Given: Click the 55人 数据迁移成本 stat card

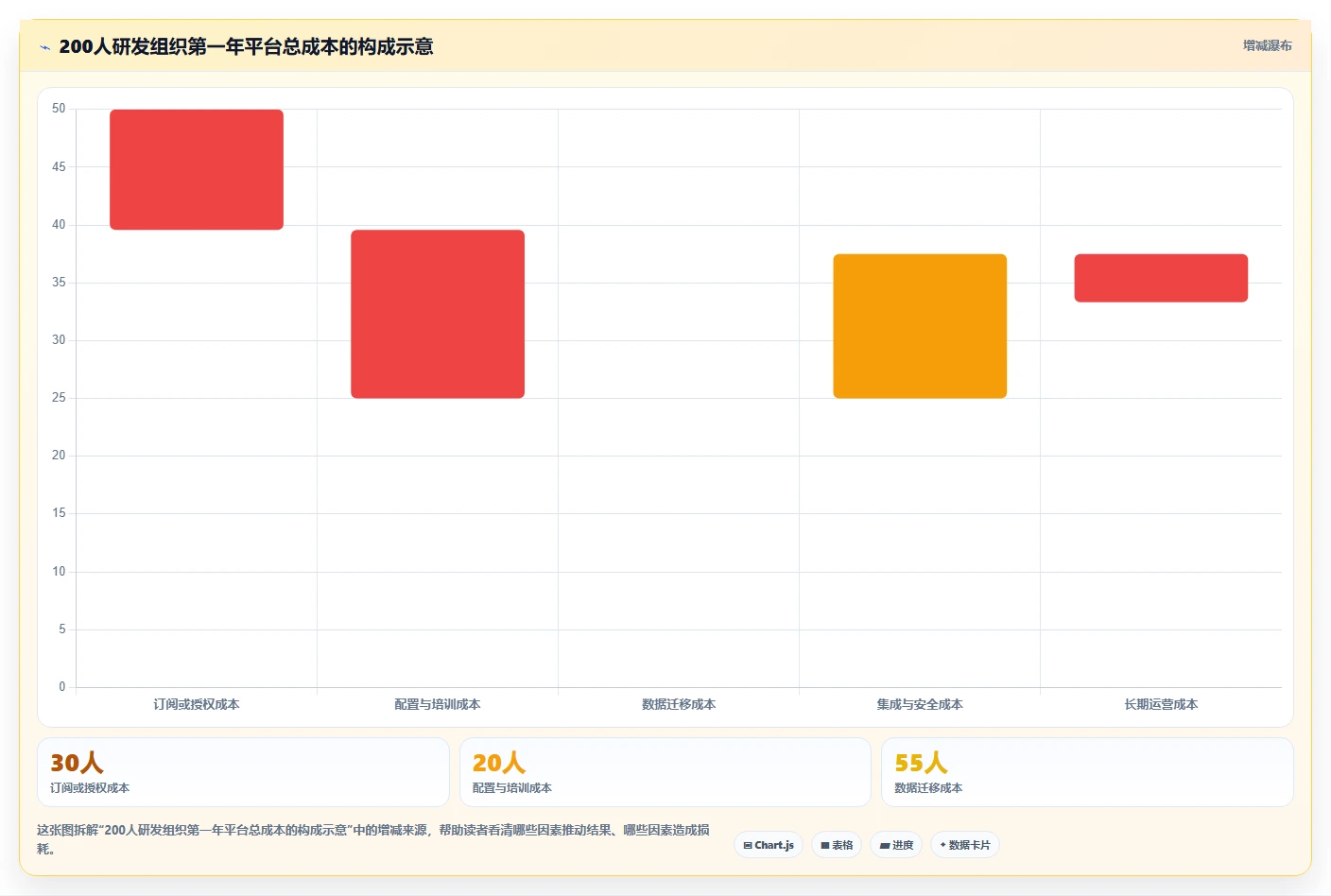Looking at the screenshot, I should [1087, 772].
